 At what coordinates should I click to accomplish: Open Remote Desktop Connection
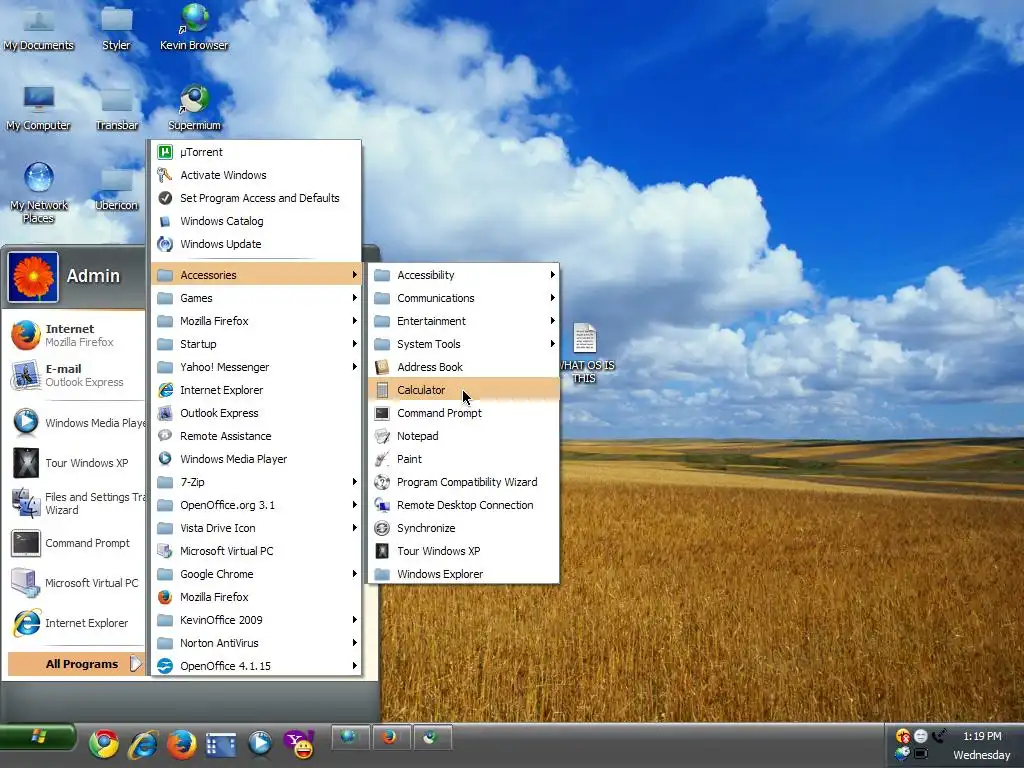click(464, 505)
